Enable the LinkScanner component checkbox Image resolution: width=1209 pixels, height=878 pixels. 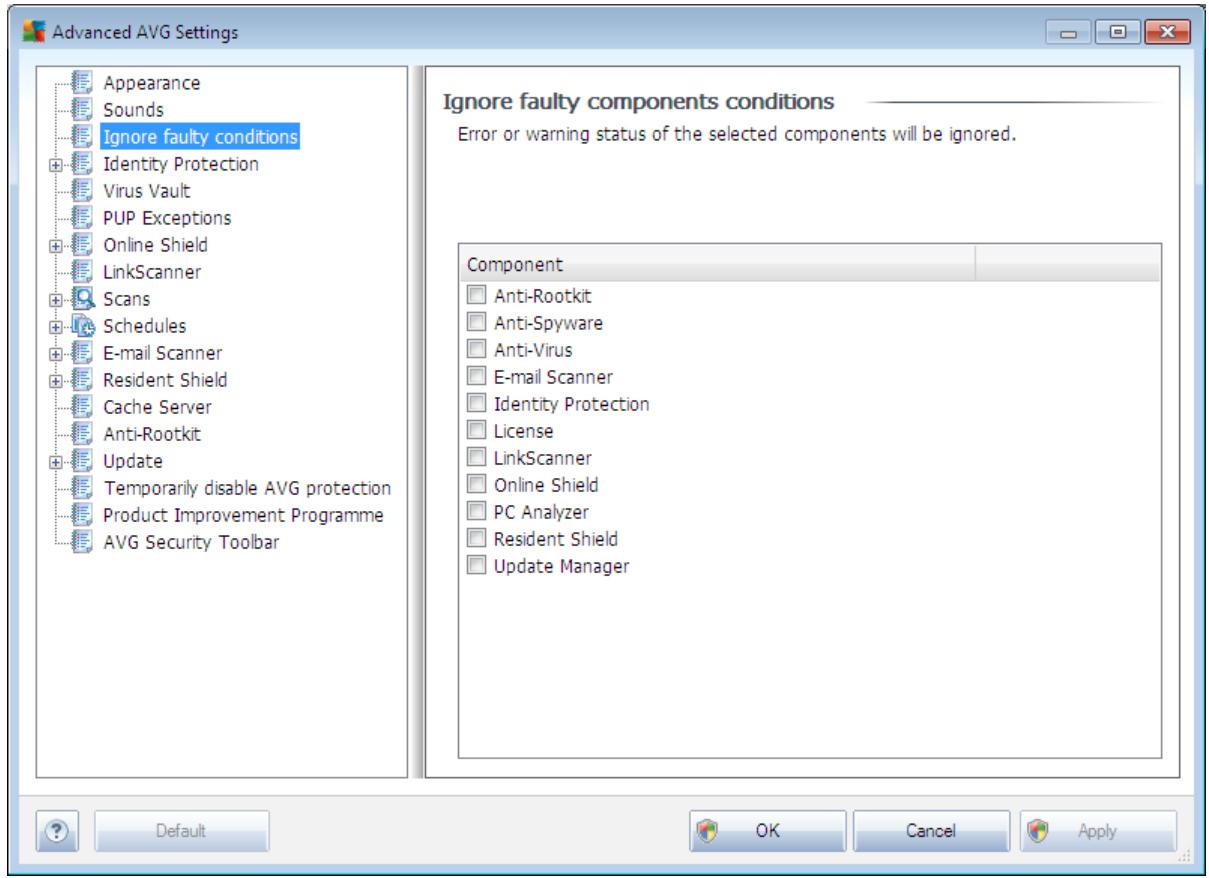476,458
